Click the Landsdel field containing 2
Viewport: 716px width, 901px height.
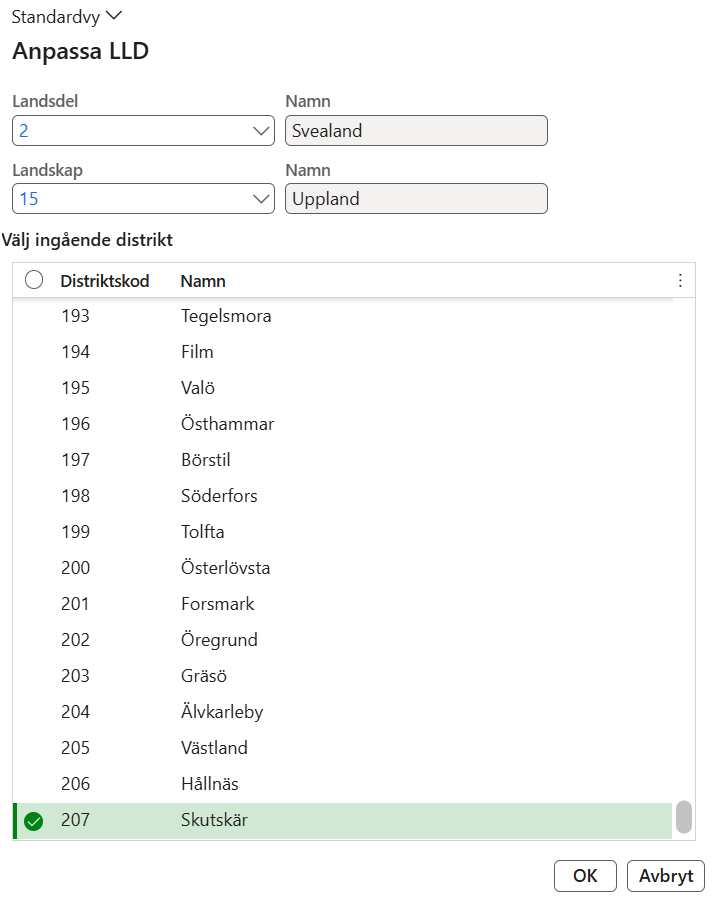(x=143, y=130)
